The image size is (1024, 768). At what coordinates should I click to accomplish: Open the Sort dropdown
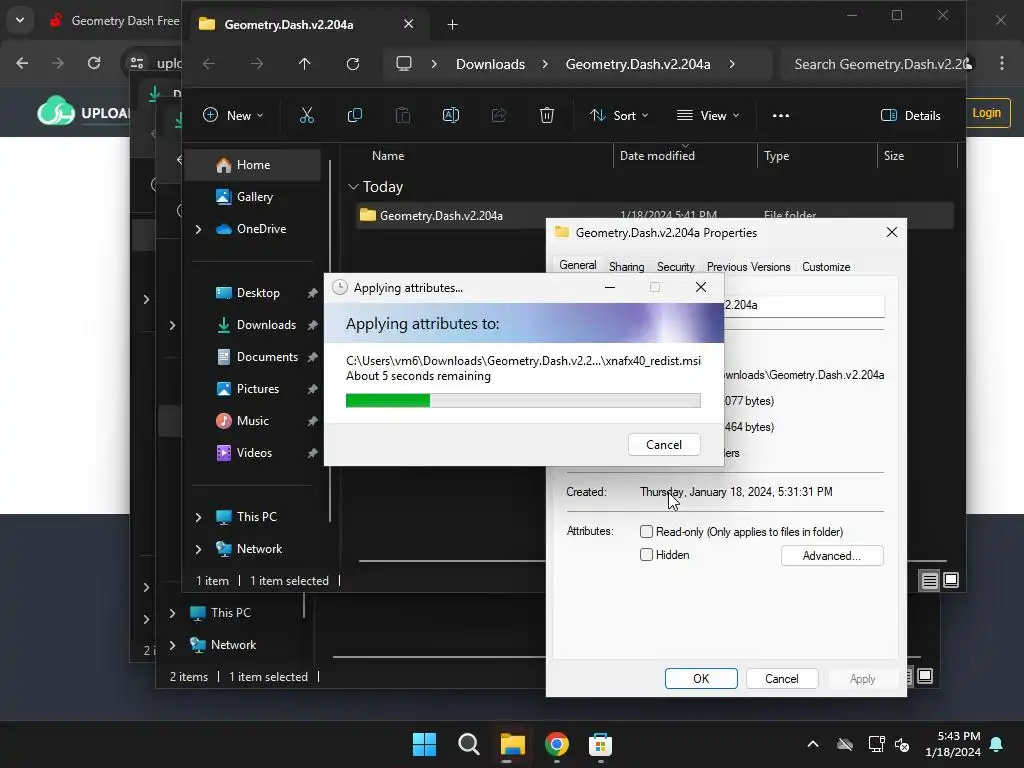coord(619,116)
